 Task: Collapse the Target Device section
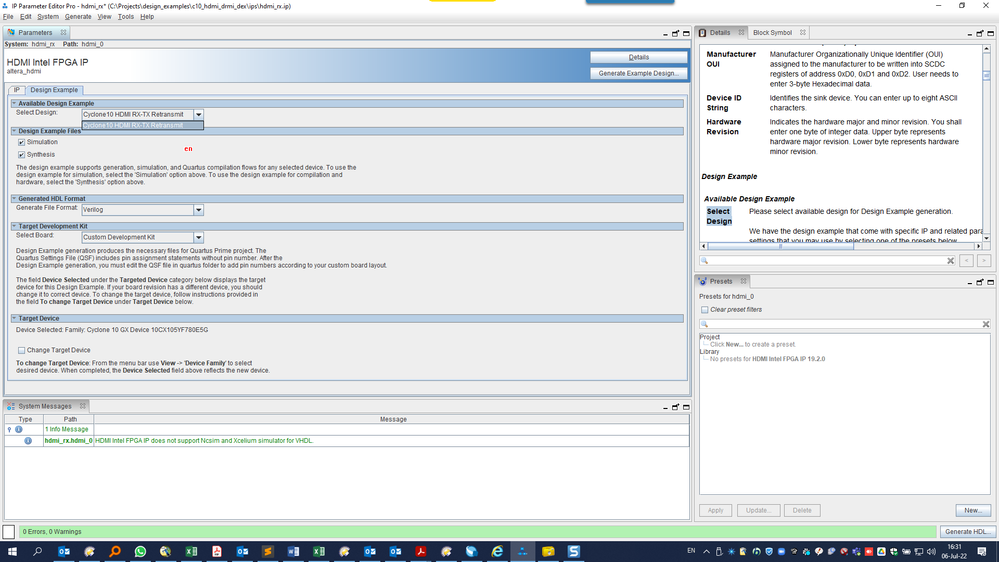(x=14, y=319)
